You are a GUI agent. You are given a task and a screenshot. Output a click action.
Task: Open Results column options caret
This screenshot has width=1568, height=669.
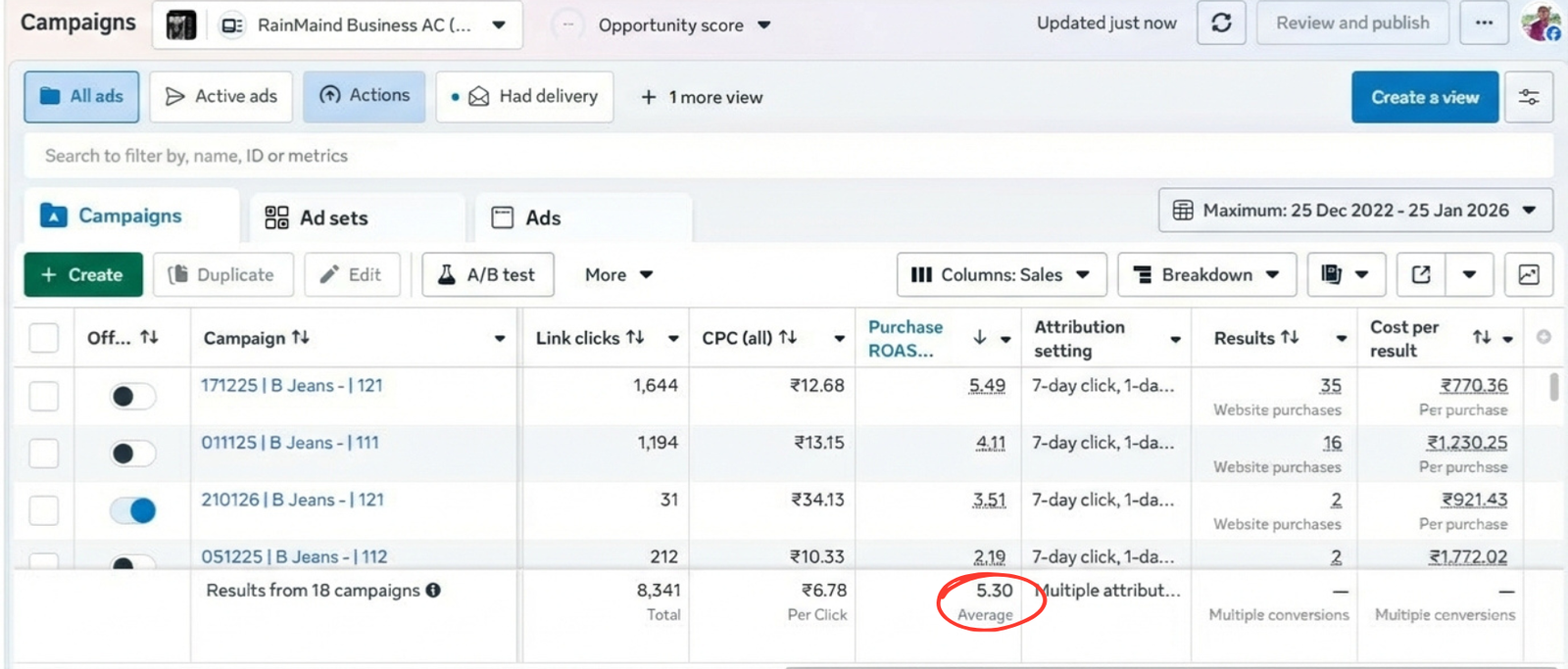click(1342, 339)
